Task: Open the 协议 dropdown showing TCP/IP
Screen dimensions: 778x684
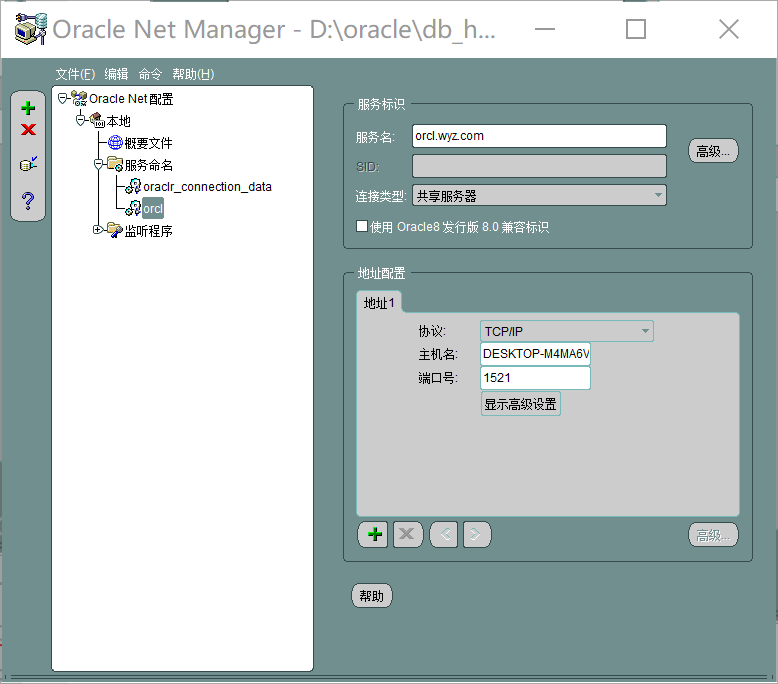Action: click(x=567, y=331)
